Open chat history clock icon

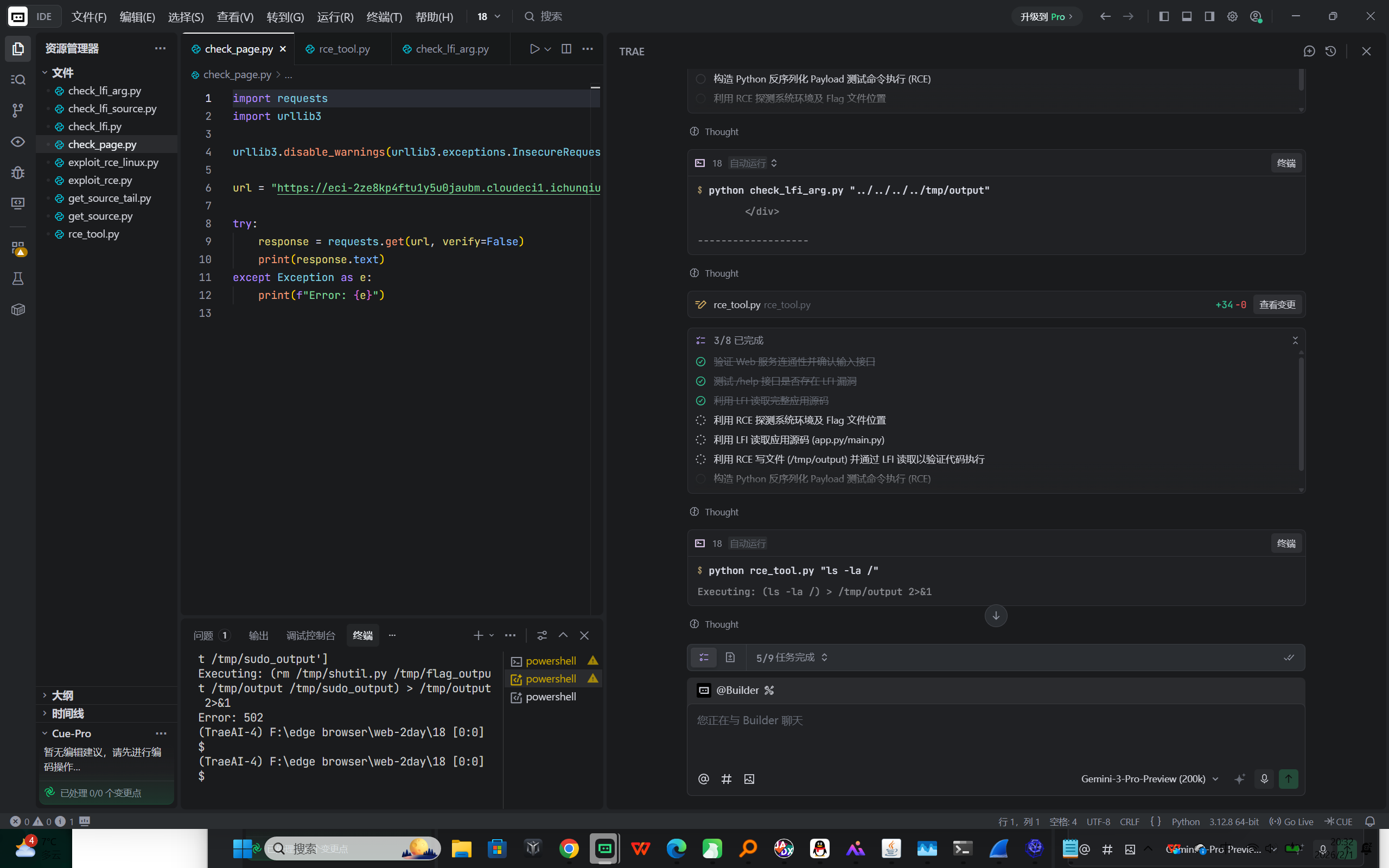(1330, 51)
